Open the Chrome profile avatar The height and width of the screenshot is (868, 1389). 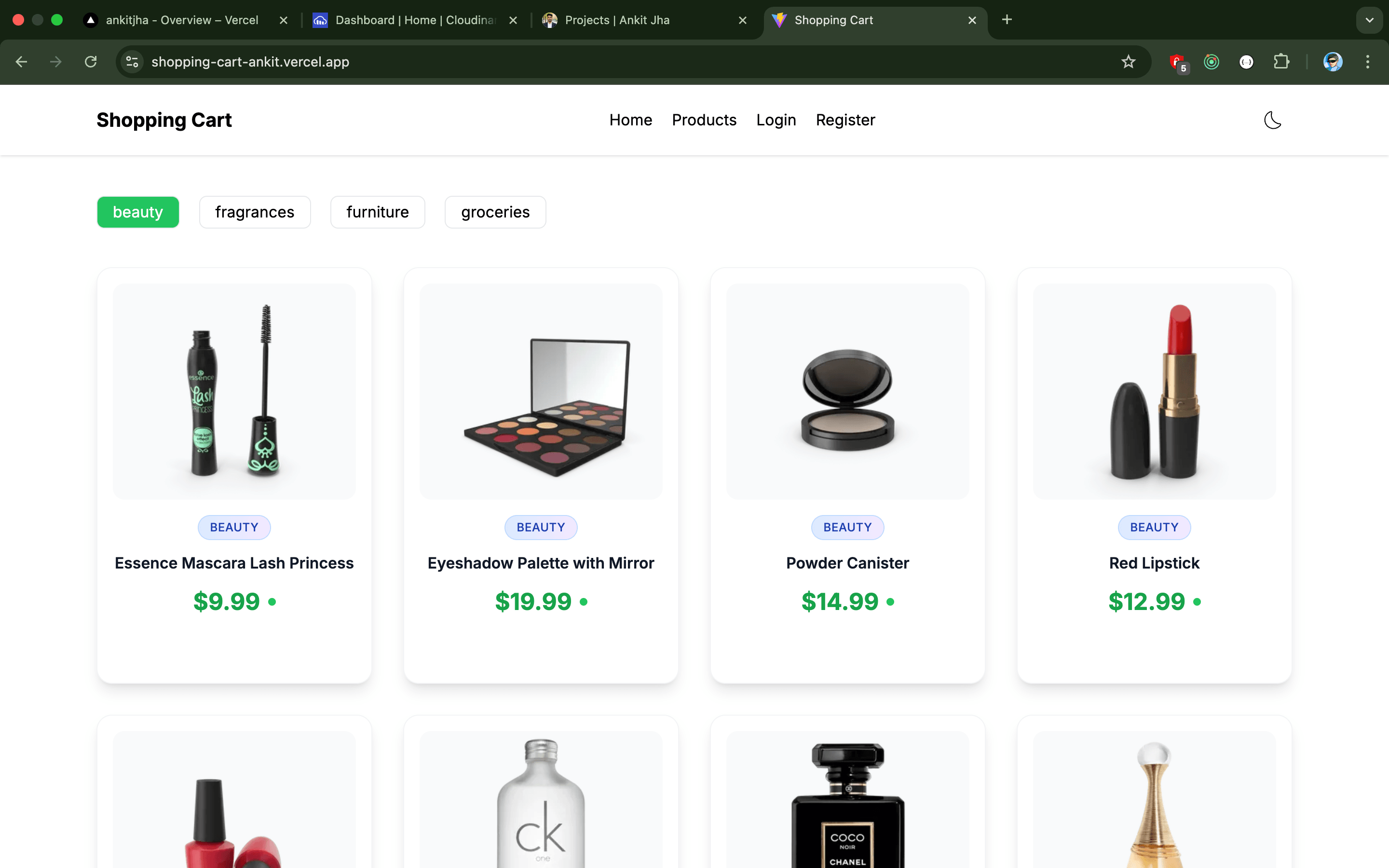click(x=1333, y=61)
